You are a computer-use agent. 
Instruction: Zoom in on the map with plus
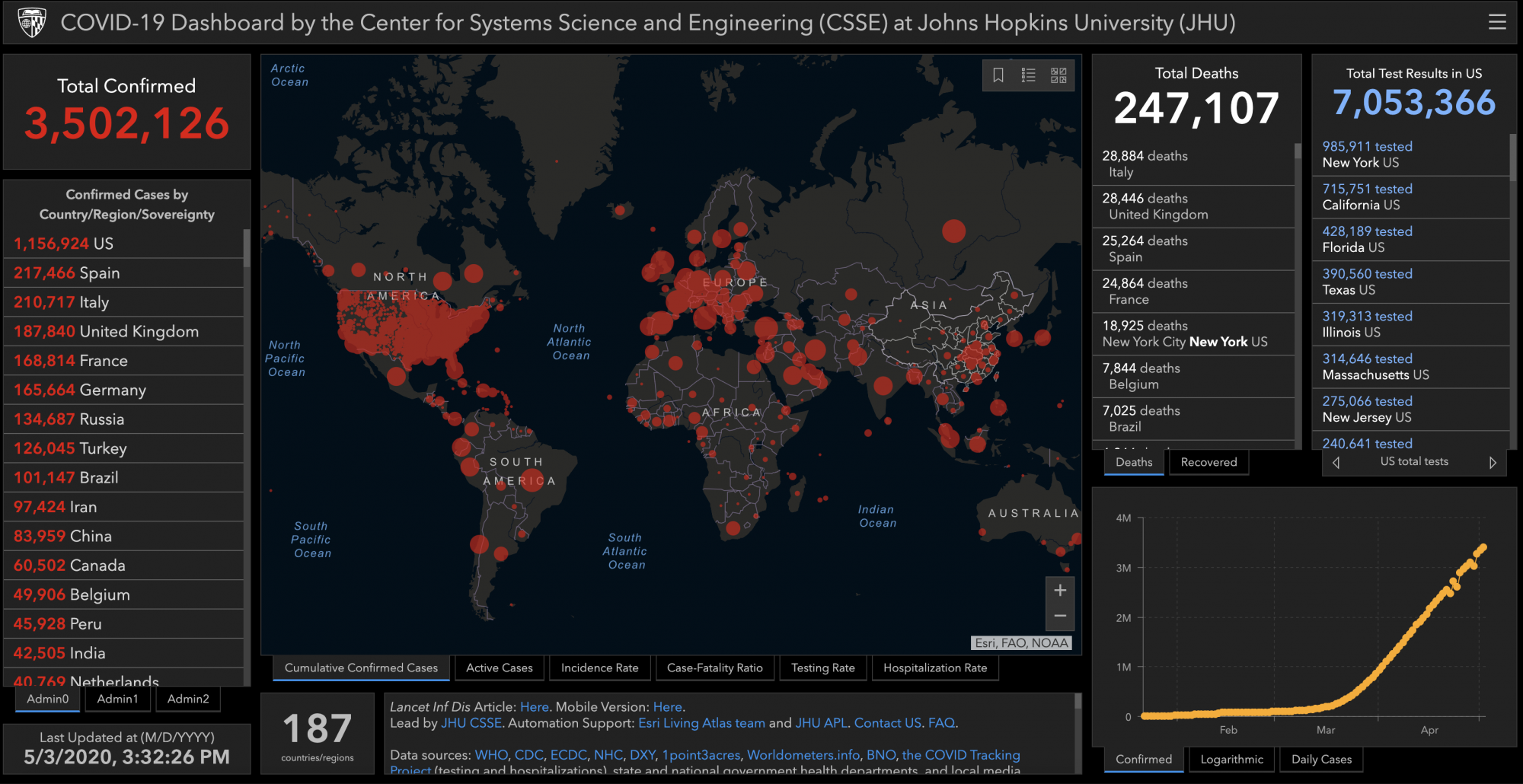[1060, 590]
